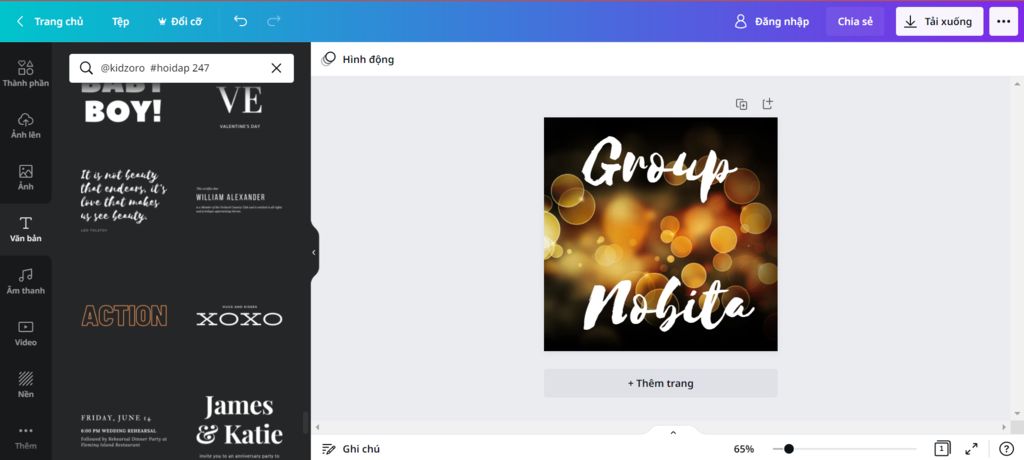
Task: Open the help question mark
Action: tap(1006, 449)
